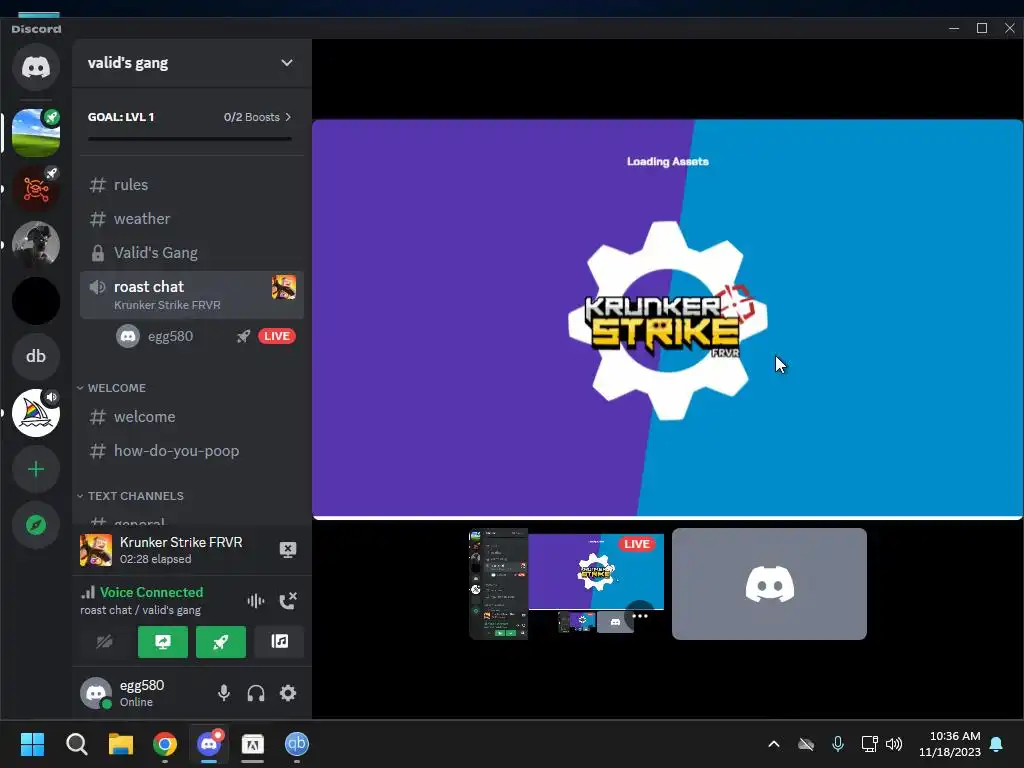Click the main Krunker Strike stream view

[x=667, y=319]
